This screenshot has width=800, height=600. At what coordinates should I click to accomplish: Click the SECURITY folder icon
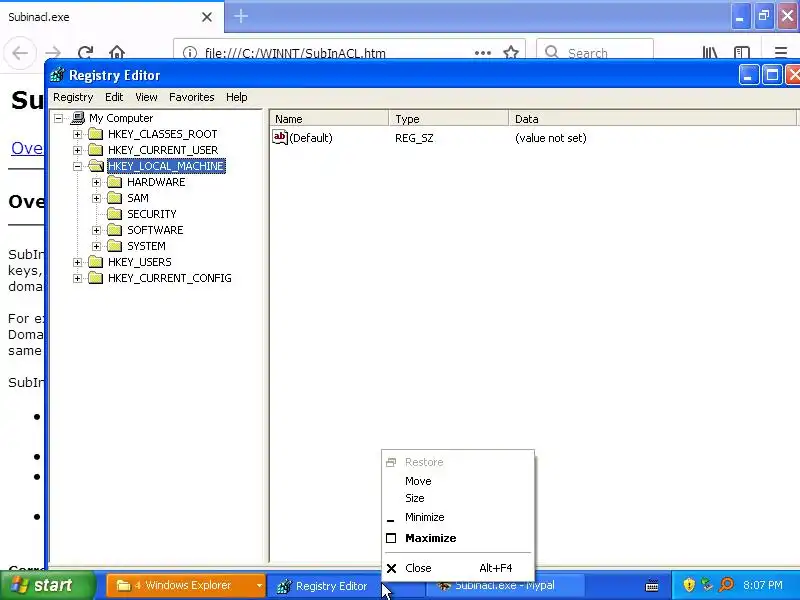(115, 214)
